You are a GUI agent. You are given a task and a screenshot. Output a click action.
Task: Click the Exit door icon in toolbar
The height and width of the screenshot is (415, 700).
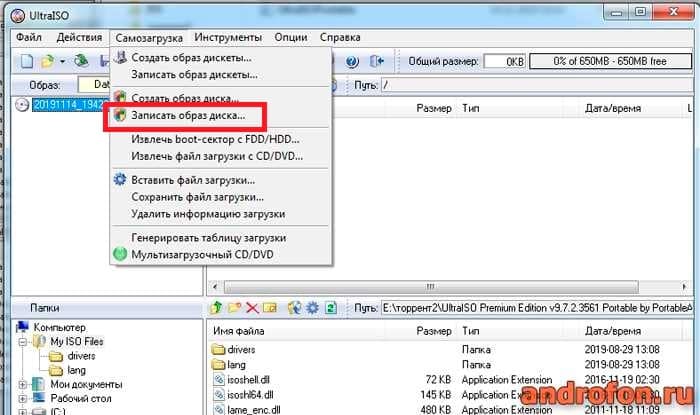376,61
